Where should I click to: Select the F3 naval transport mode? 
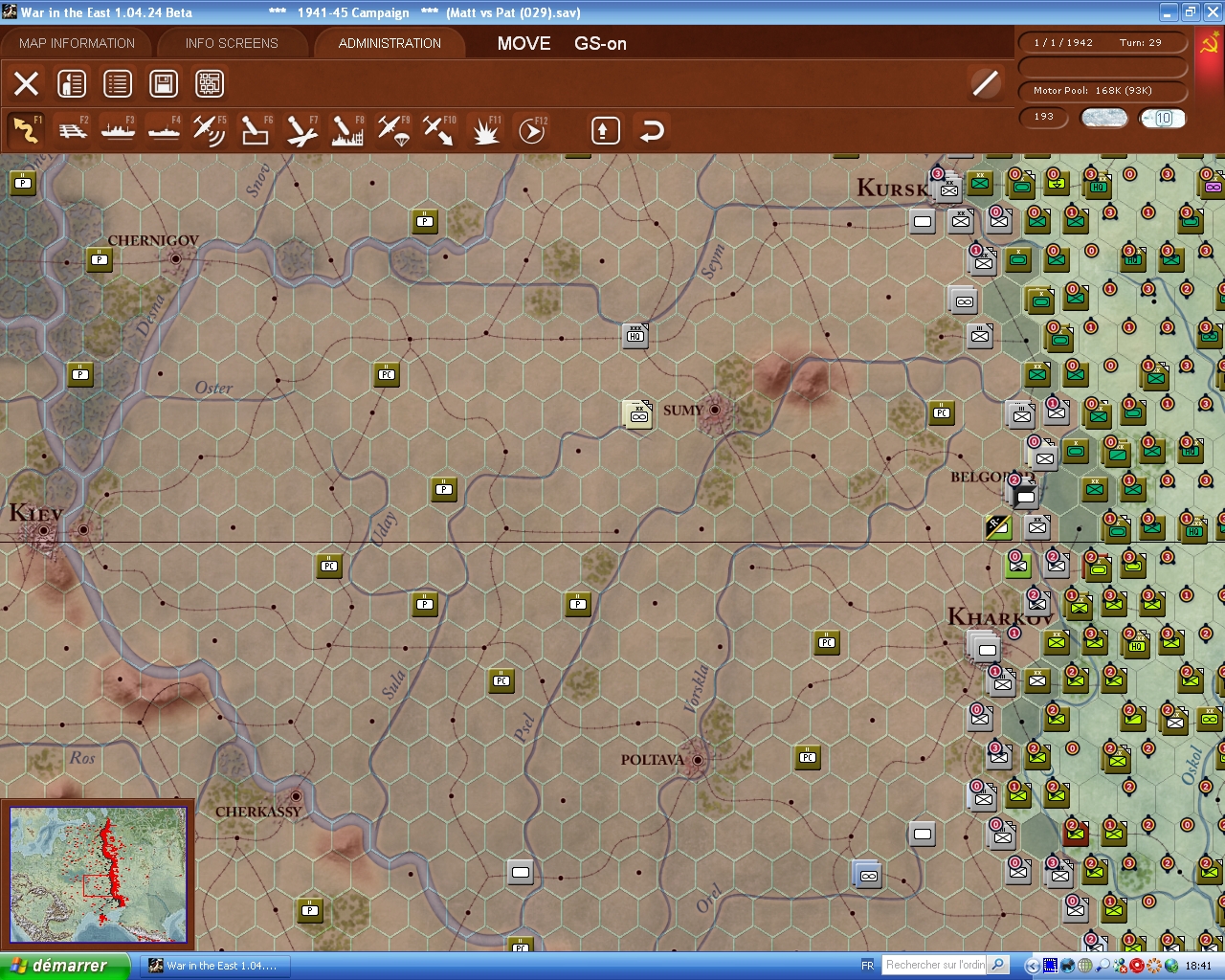point(119,130)
